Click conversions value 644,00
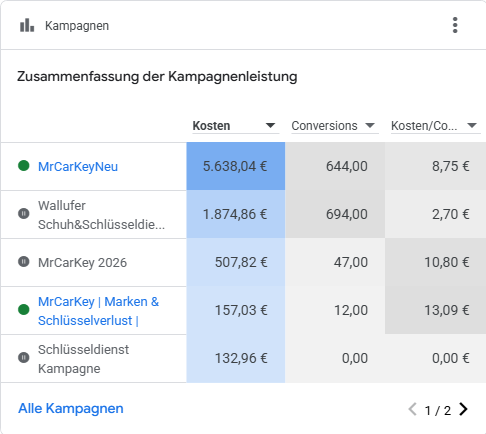The image size is (486, 434). [x=347, y=166]
